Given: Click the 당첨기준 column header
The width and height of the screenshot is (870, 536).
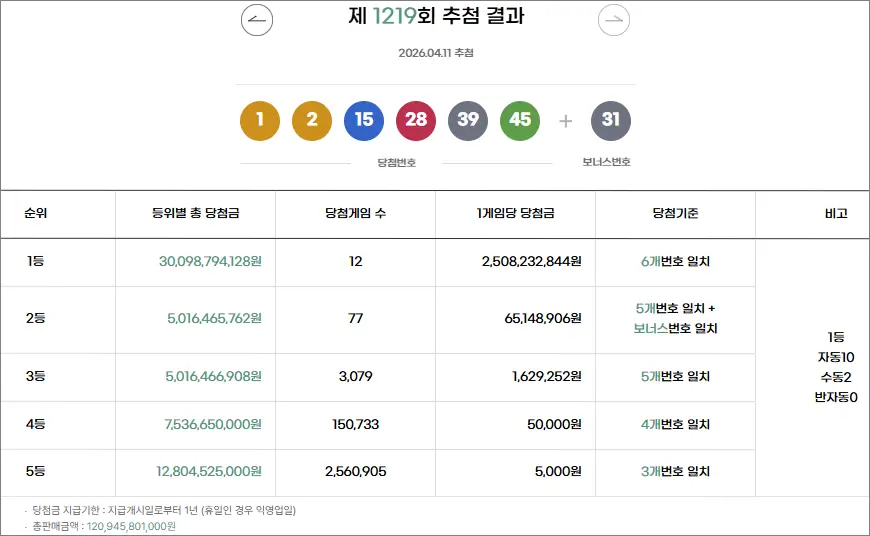Looking at the screenshot, I should [675, 214].
